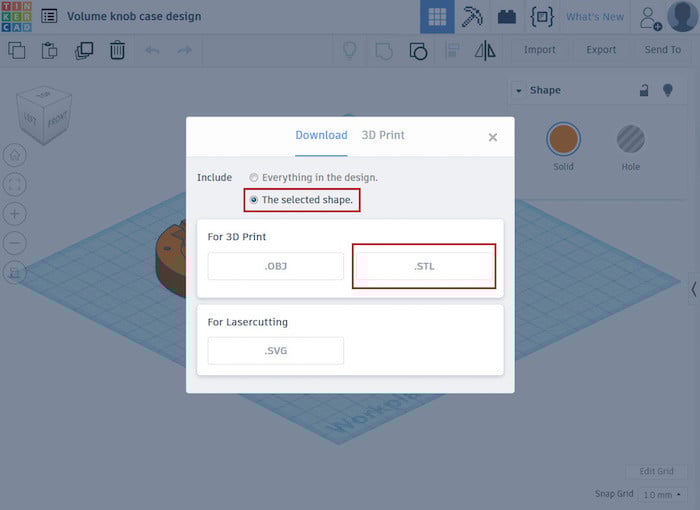Click the Duplicate and repeat icon
700x510 pixels.
[x=84, y=50]
